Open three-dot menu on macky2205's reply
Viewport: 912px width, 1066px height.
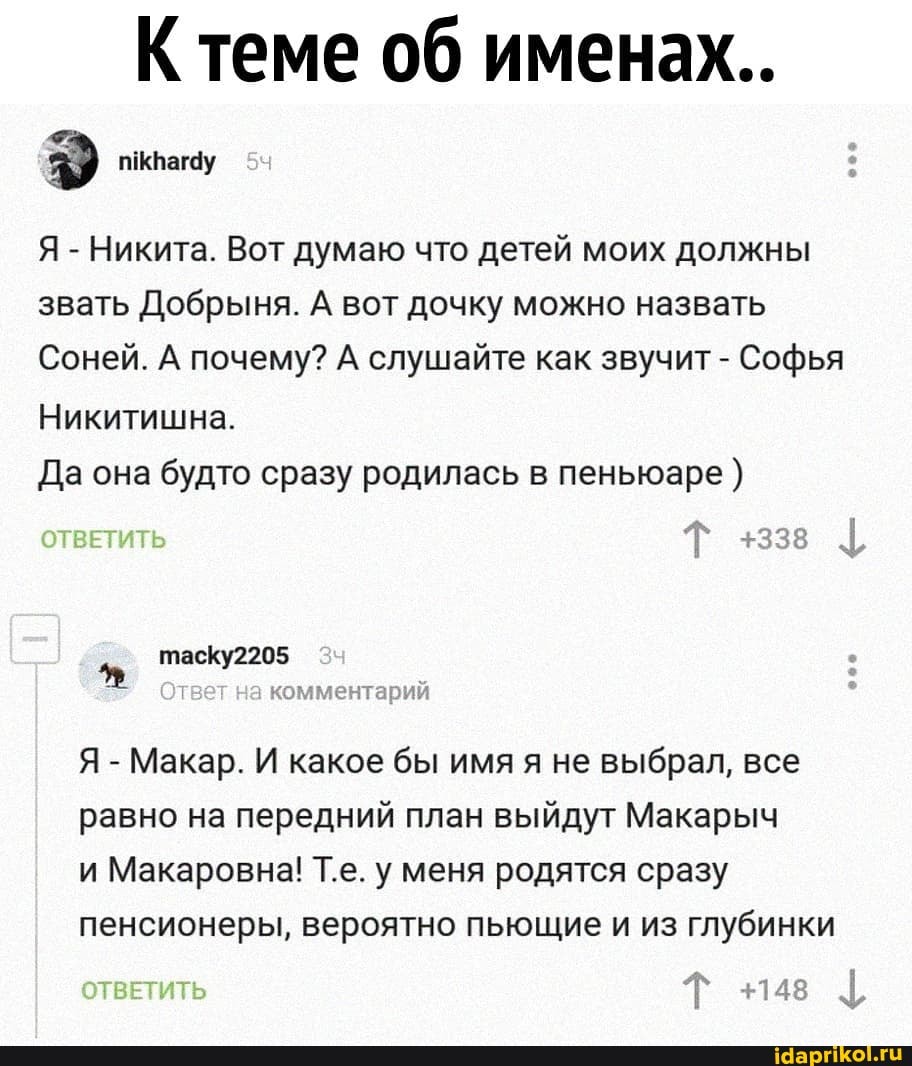852,672
